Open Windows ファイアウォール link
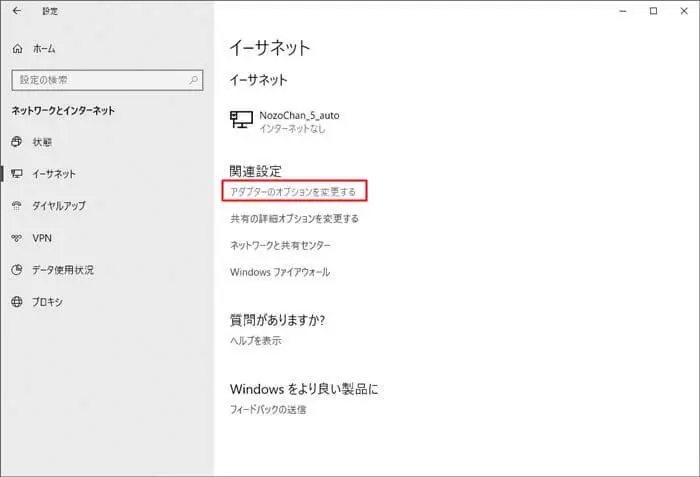 pyautogui.click(x=279, y=272)
